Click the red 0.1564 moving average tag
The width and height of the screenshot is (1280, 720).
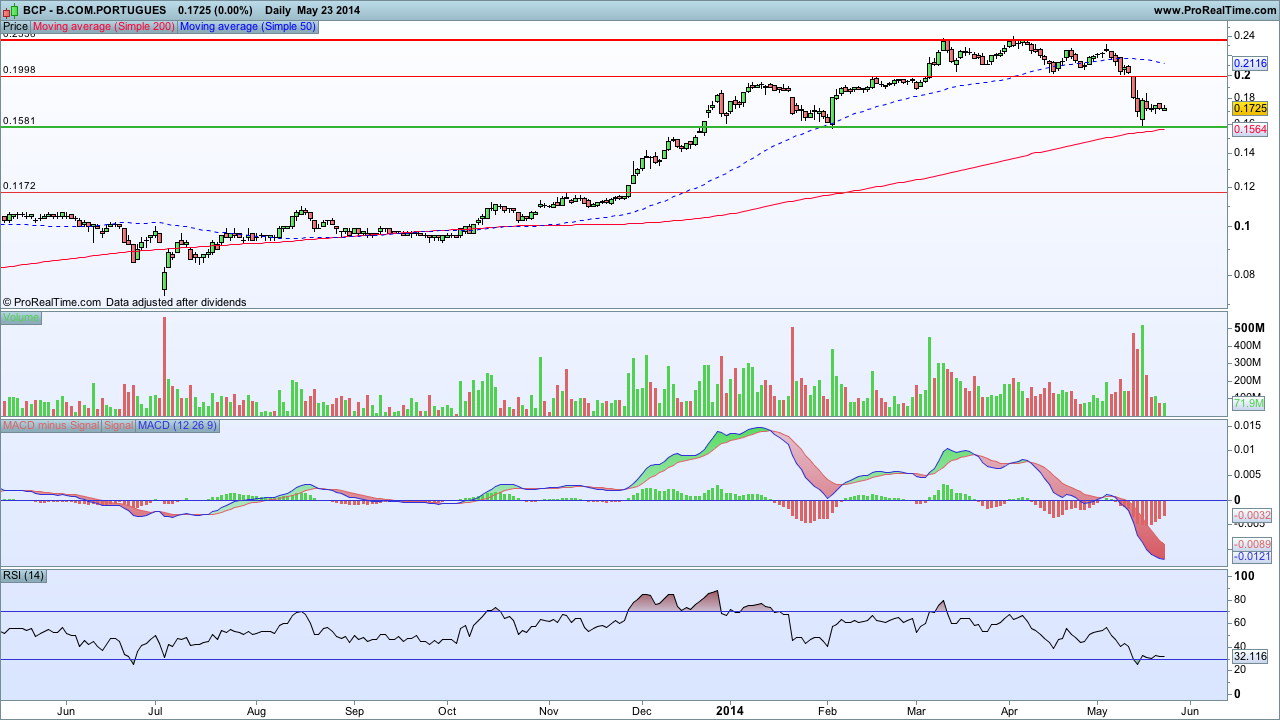click(1250, 130)
